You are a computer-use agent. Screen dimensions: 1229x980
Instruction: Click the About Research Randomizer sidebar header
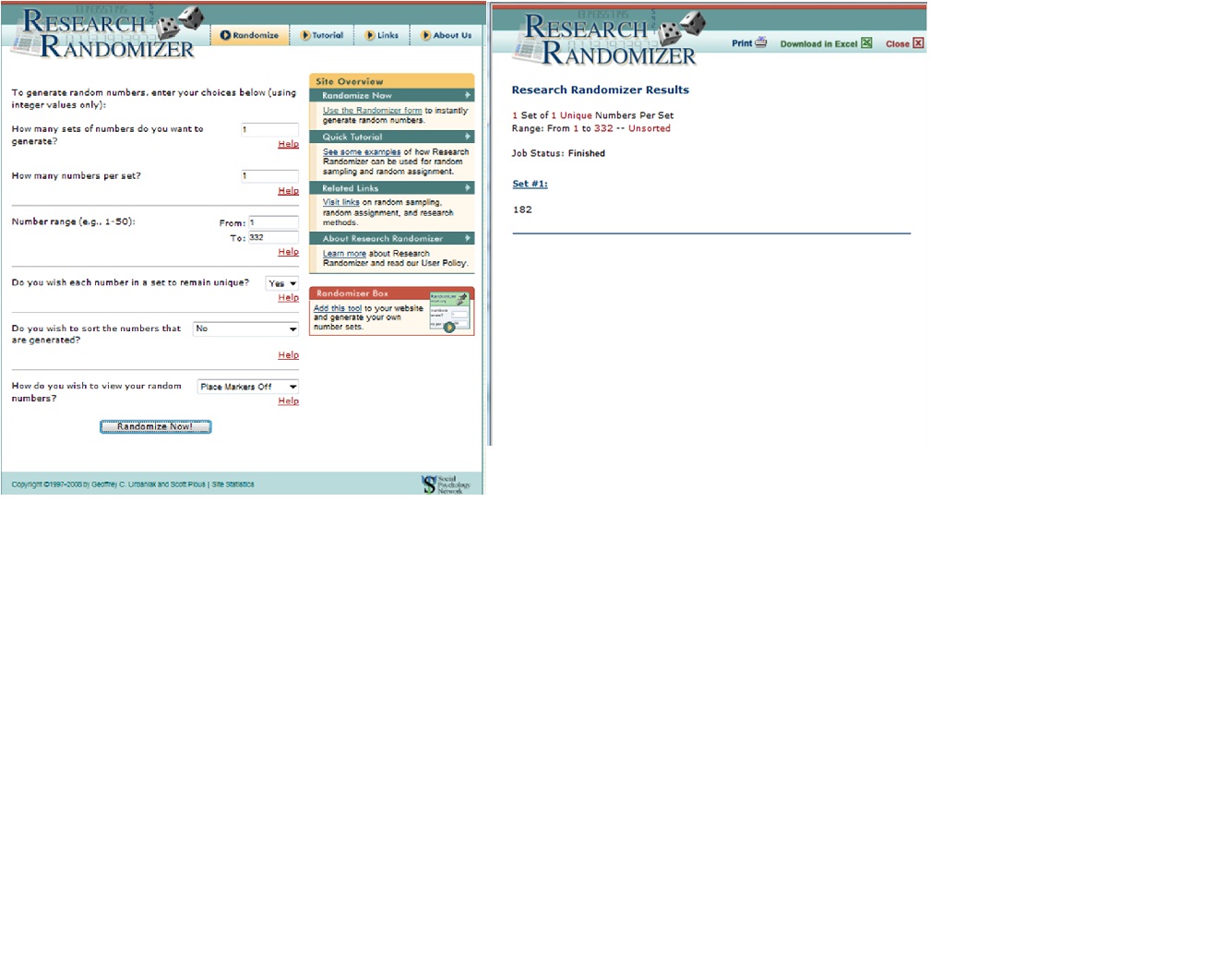[x=391, y=238]
